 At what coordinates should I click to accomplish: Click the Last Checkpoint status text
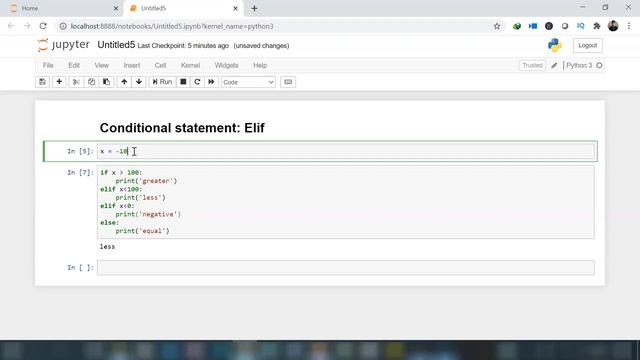coord(183,46)
